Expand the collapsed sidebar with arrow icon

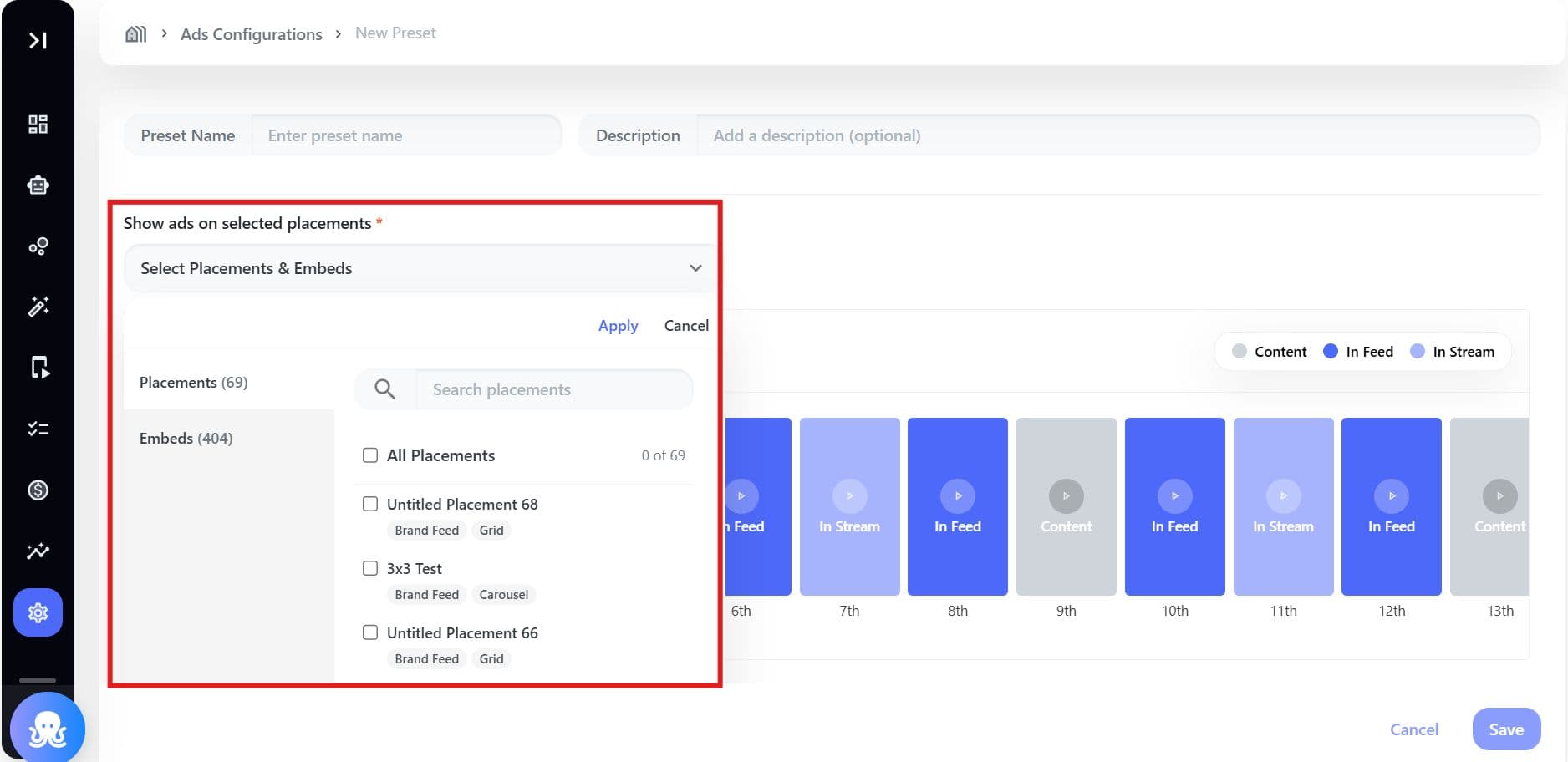pyautogui.click(x=38, y=40)
